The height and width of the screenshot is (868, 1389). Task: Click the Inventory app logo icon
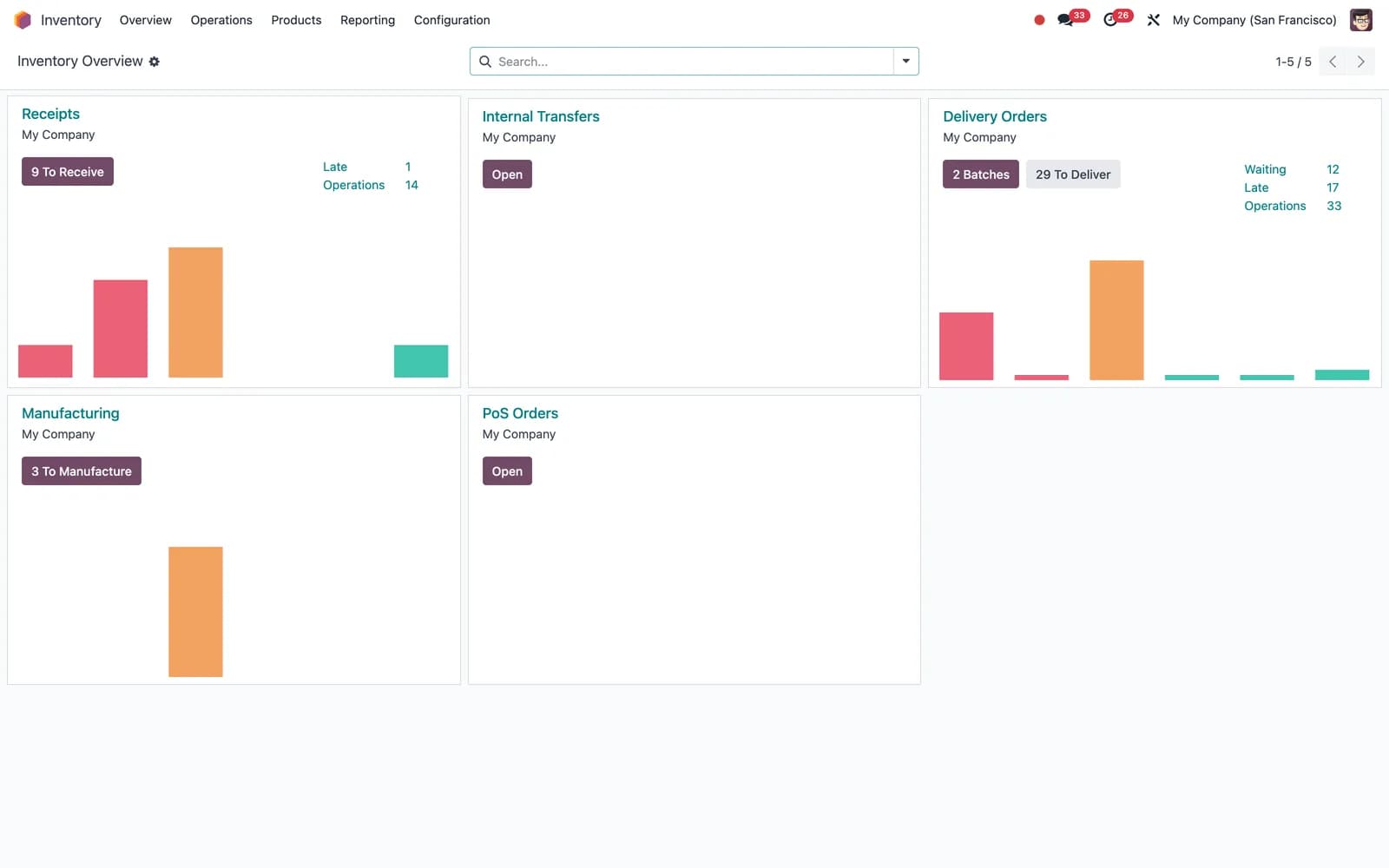click(x=23, y=20)
